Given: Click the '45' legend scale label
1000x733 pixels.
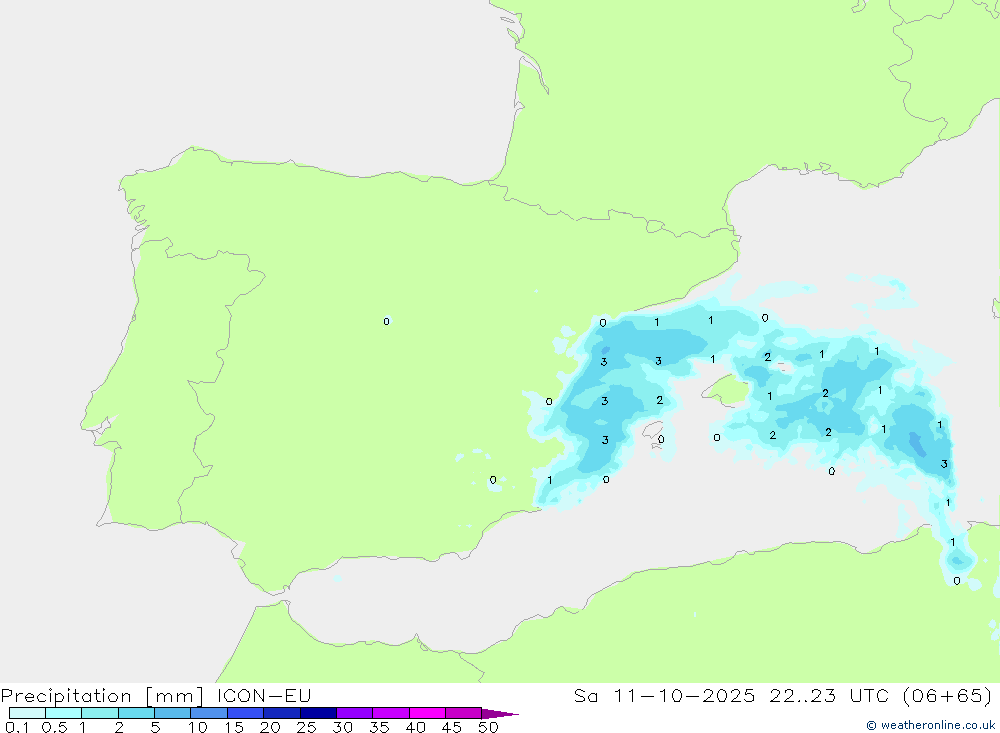Looking at the screenshot, I should pyautogui.click(x=452, y=727).
